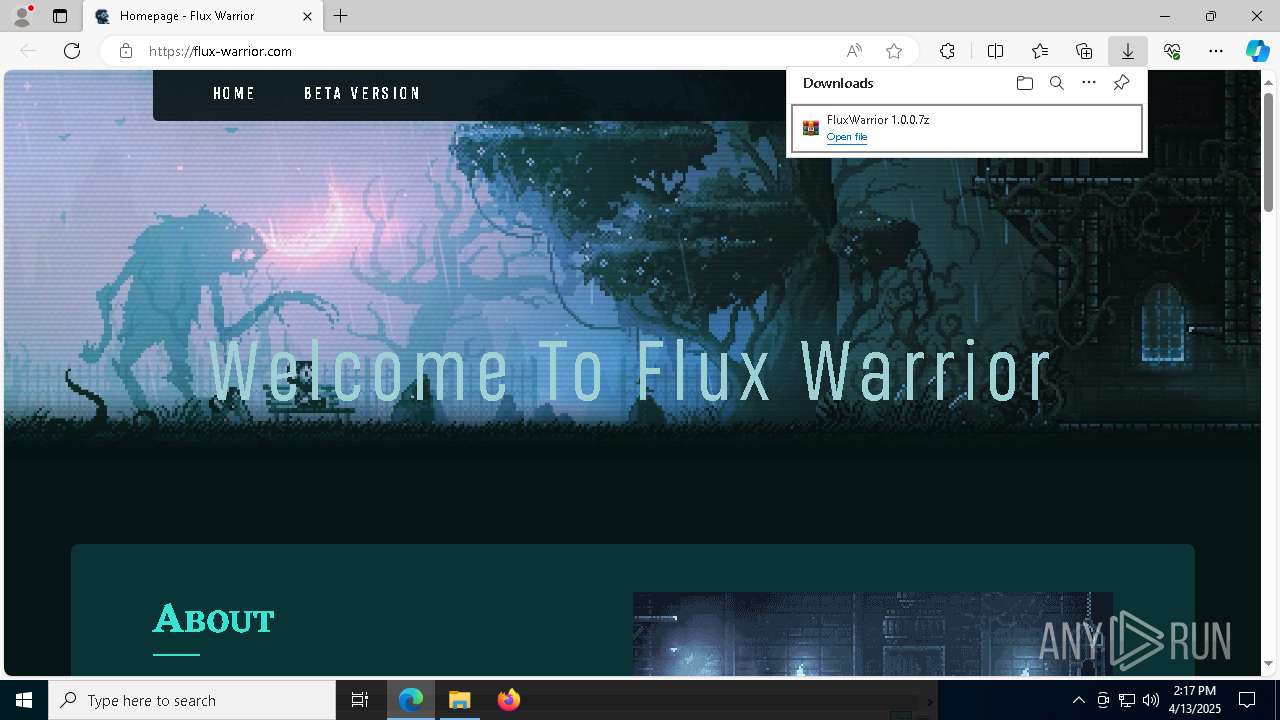The image size is (1280, 720).
Task: Click the FluxWarrior archive file icon
Action: point(811,128)
